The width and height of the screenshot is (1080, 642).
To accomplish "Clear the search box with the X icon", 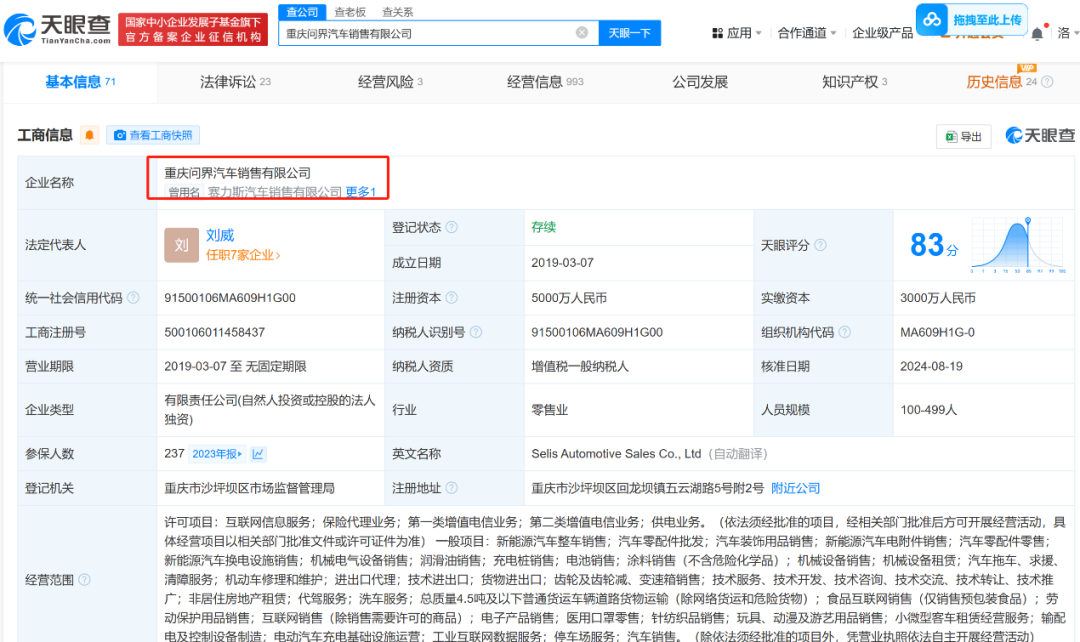I will coord(582,33).
